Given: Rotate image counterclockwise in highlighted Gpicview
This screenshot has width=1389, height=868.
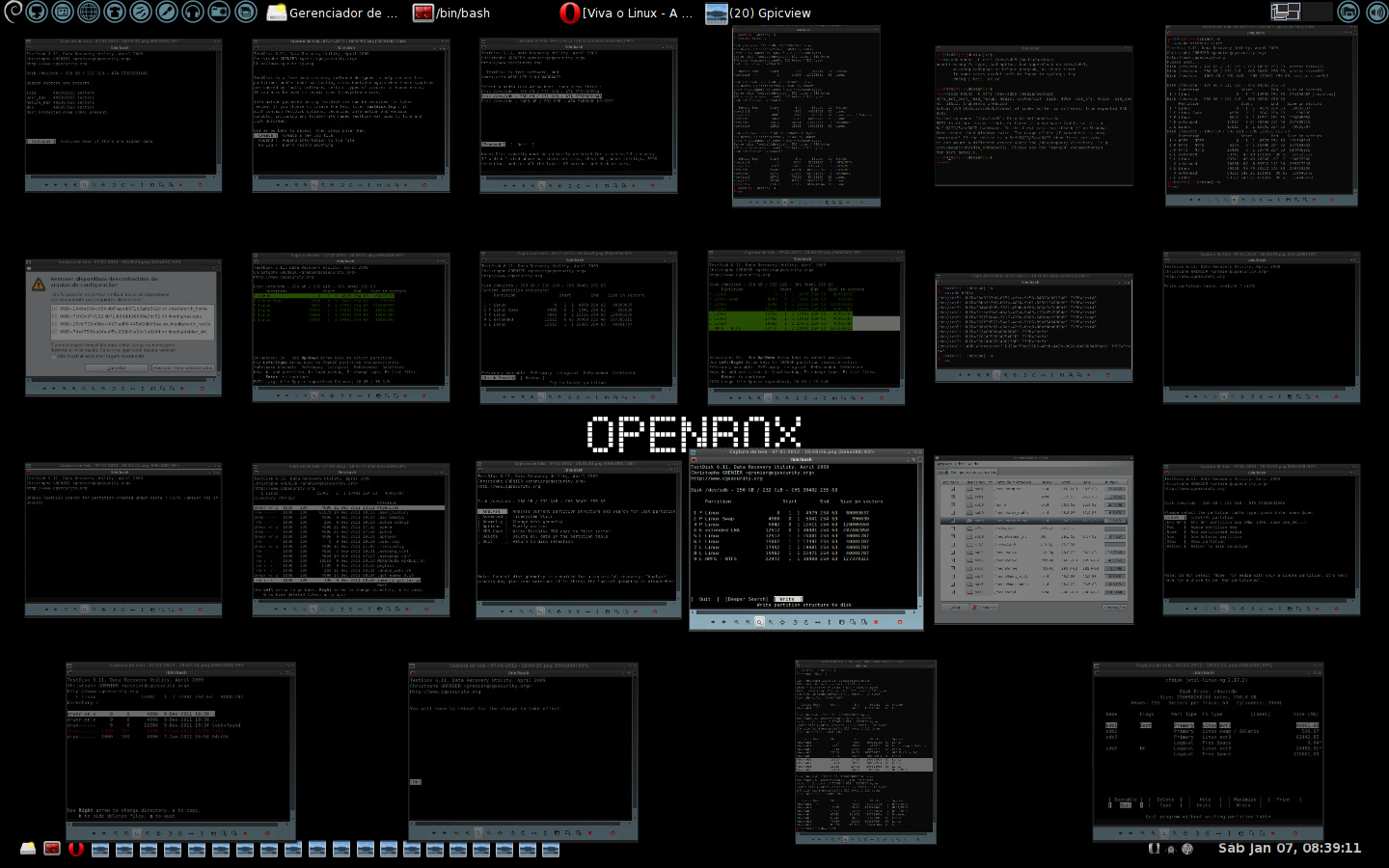Looking at the screenshot, I should 795,622.
